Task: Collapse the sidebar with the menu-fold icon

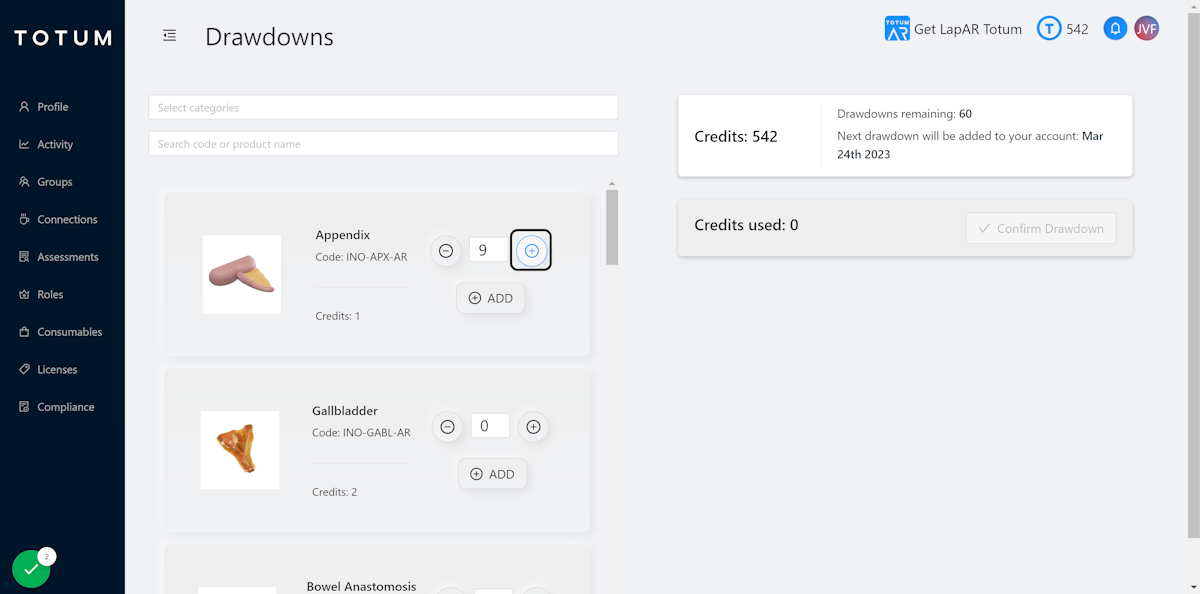Action: (x=170, y=36)
